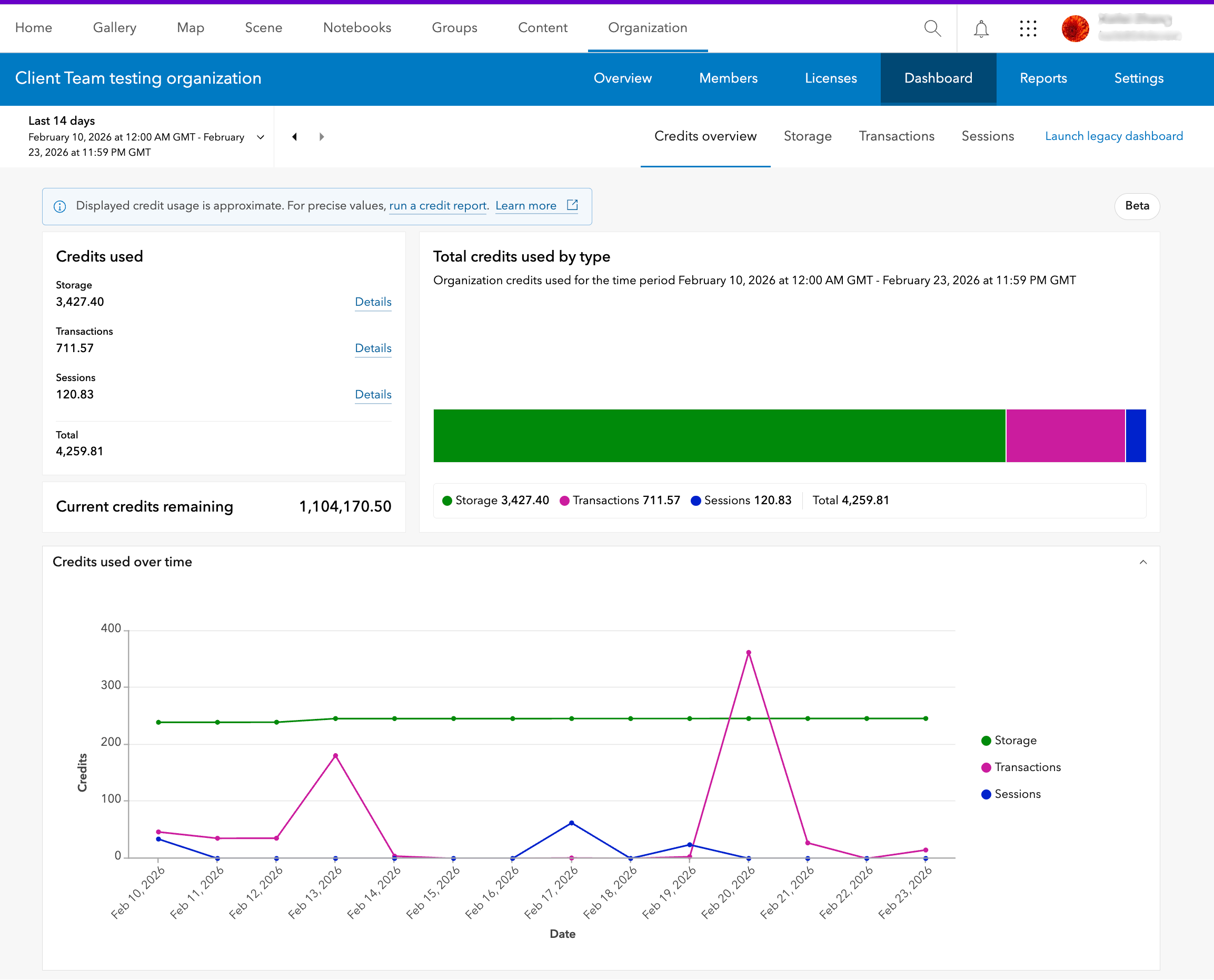Open Storage credits Details link
The width and height of the screenshot is (1214, 980).
tap(373, 302)
